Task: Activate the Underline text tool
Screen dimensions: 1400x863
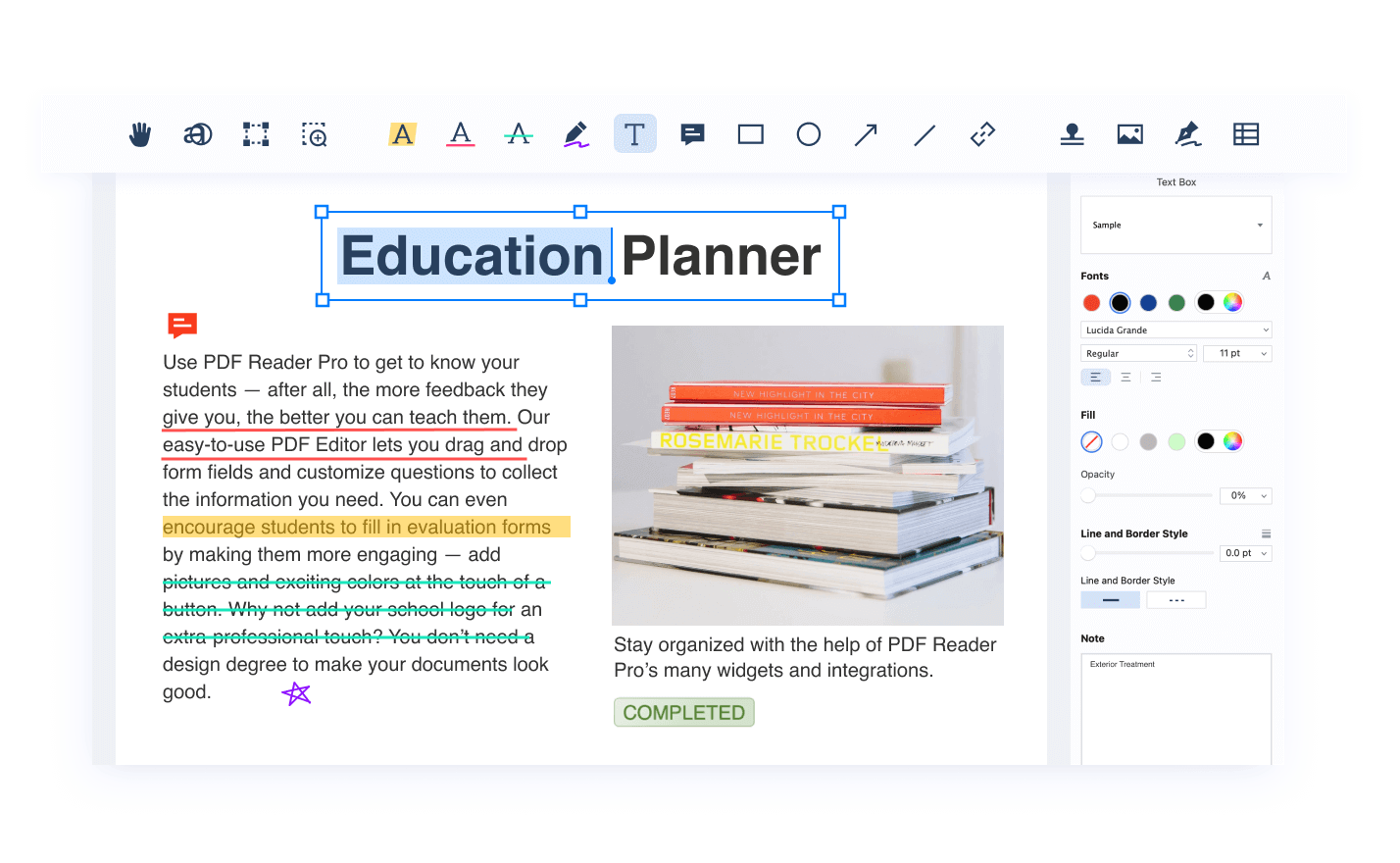Action: [x=461, y=134]
